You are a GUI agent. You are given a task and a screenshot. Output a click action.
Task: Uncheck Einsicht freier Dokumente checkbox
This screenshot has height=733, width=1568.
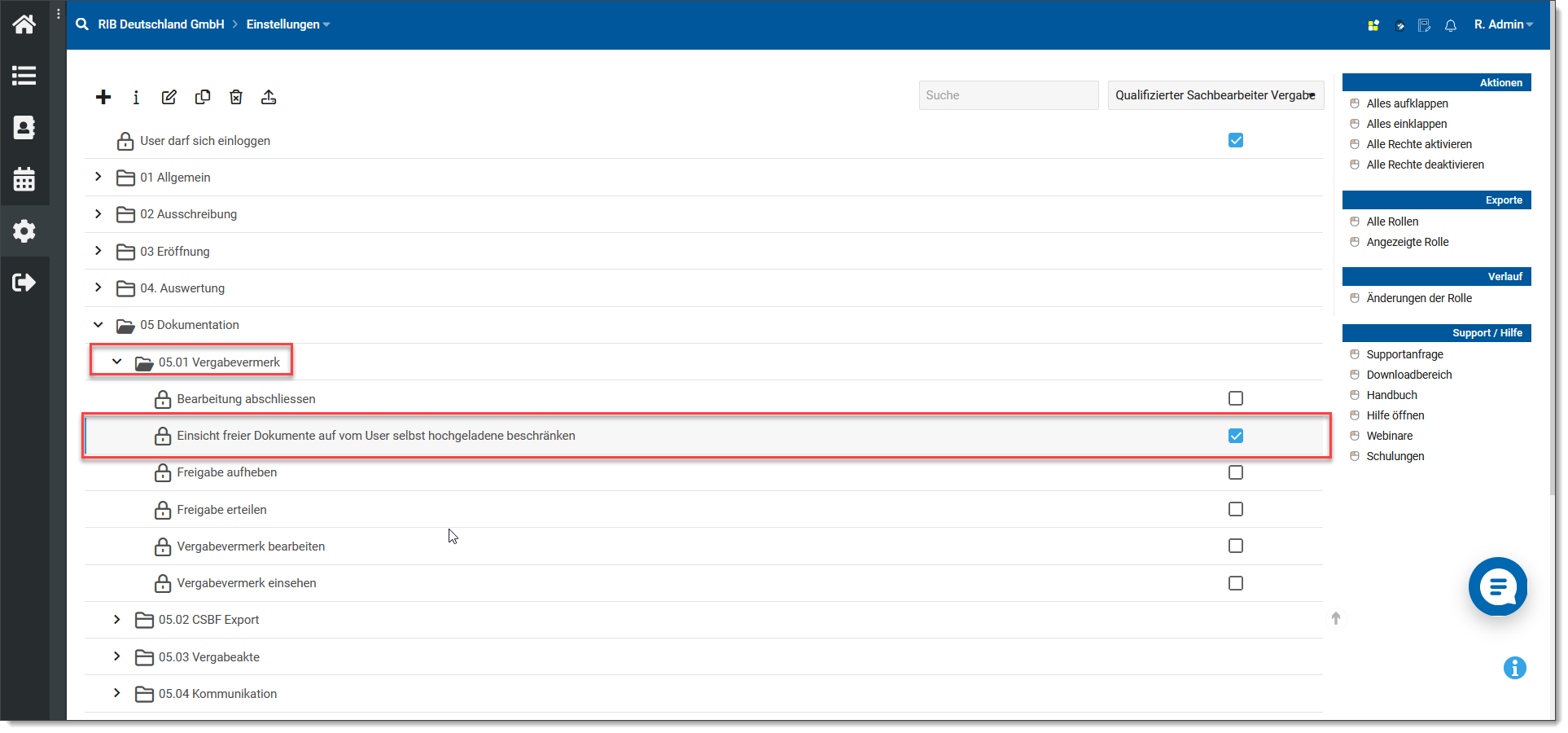pos(1236,436)
